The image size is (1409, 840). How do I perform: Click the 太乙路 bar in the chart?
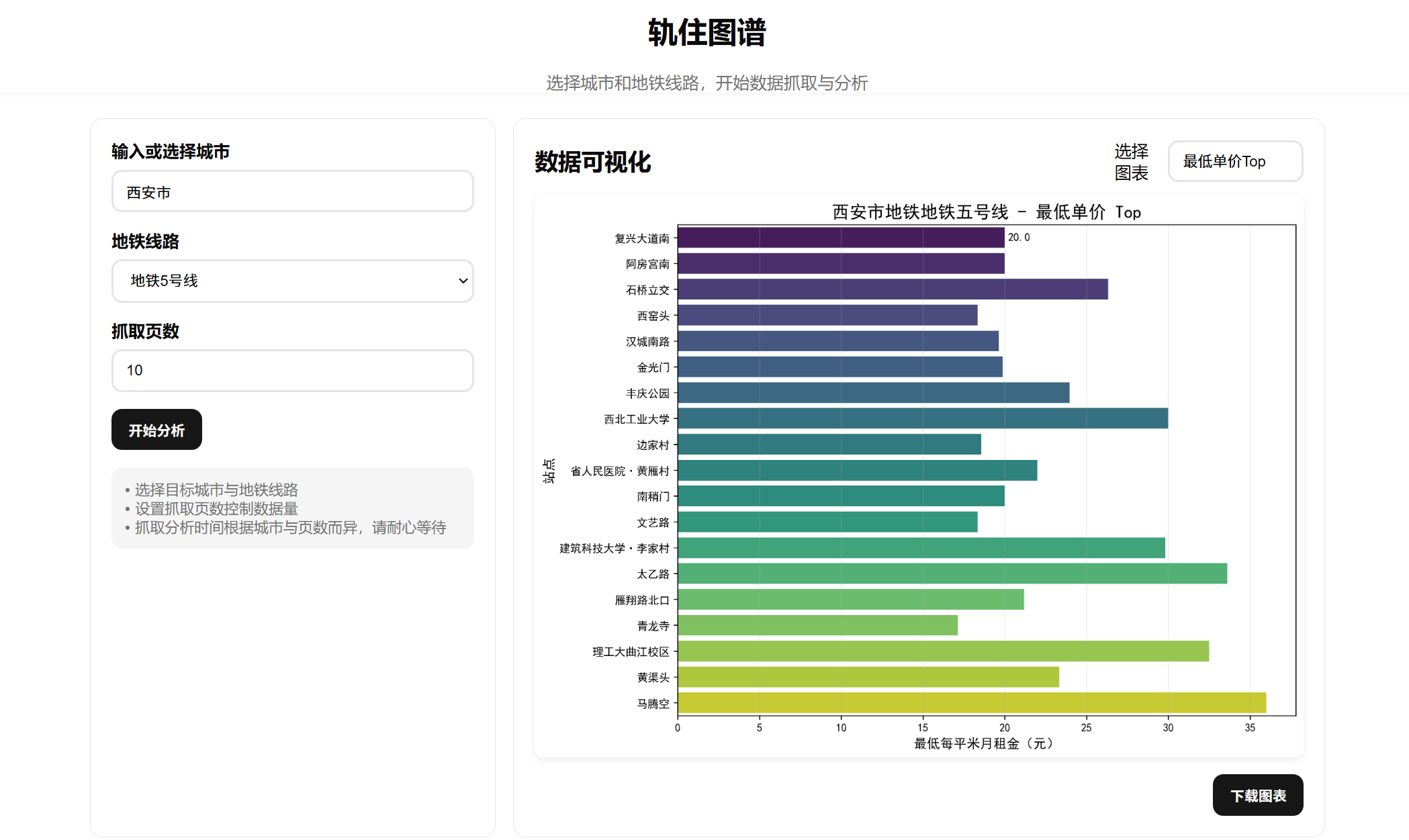point(952,573)
